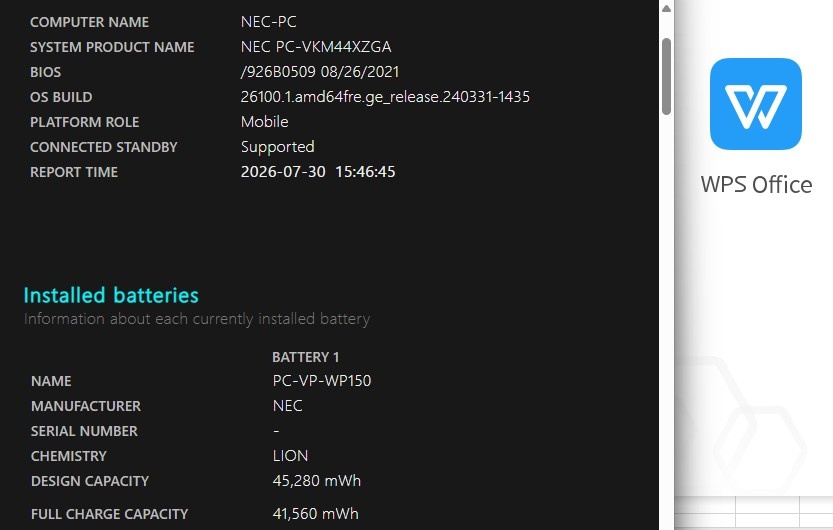Click the MANUFACTURER label
Screen dimensions: 833x530
(x=86, y=406)
